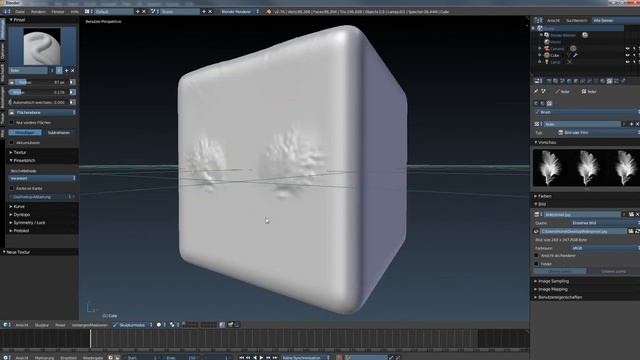Toggle strength pressure sensitivity icon

(x=73, y=92)
